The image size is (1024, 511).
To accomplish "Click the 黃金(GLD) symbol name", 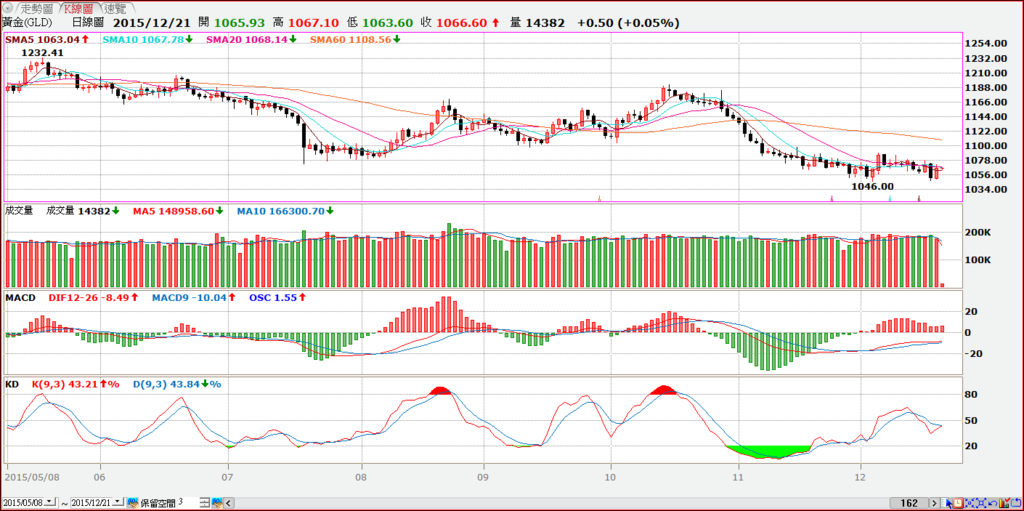I will pos(29,23).
